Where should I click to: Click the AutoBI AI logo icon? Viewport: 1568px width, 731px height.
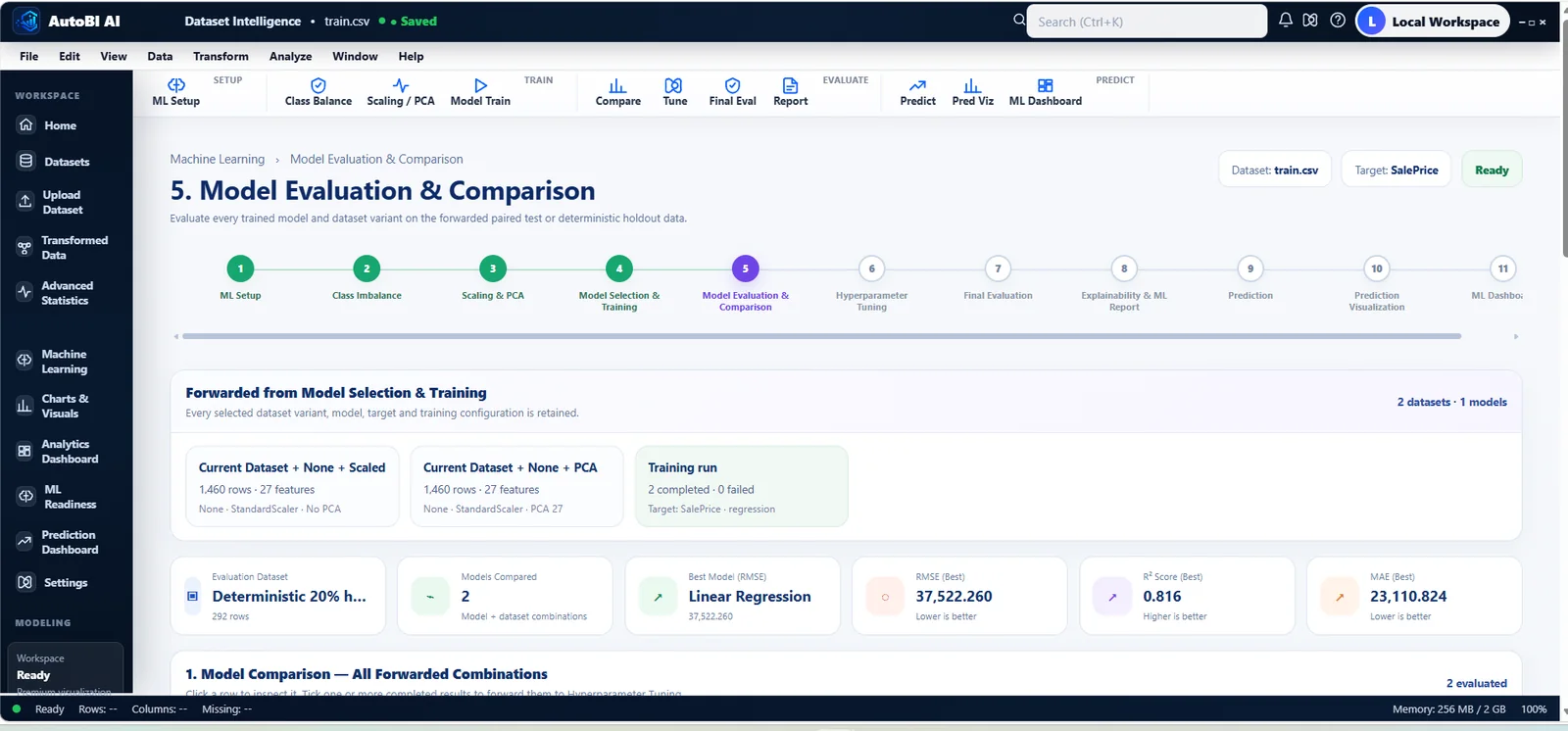[26, 21]
